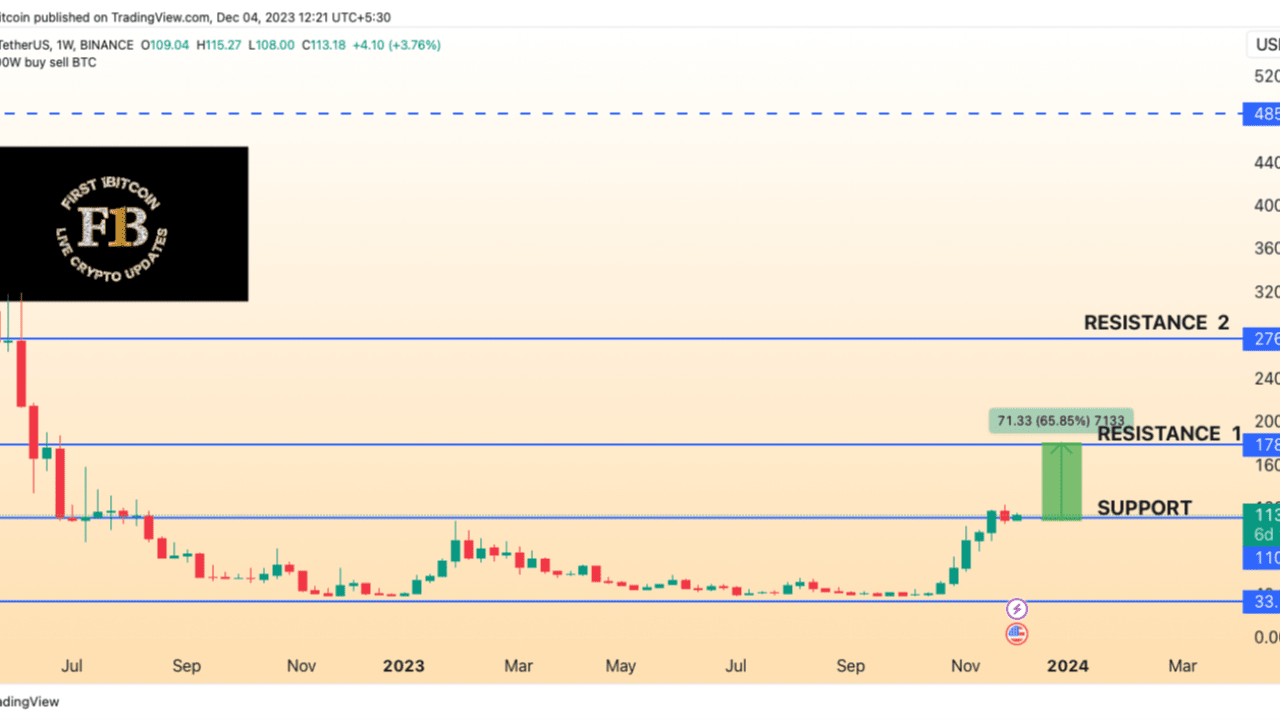Click the lightning bolt event icon on chart

pyautogui.click(x=1016, y=608)
